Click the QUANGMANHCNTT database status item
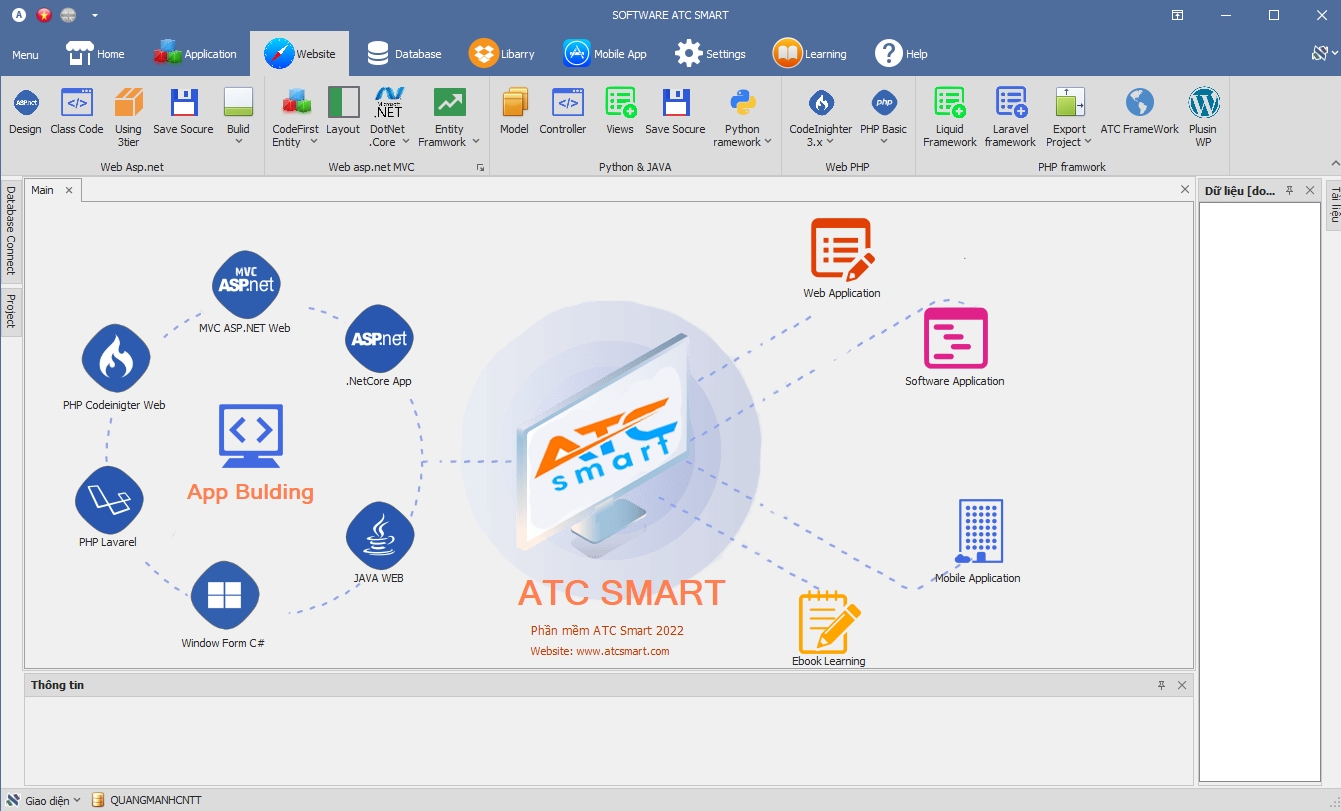The height and width of the screenshot is (811, 1341). point(146,800)
